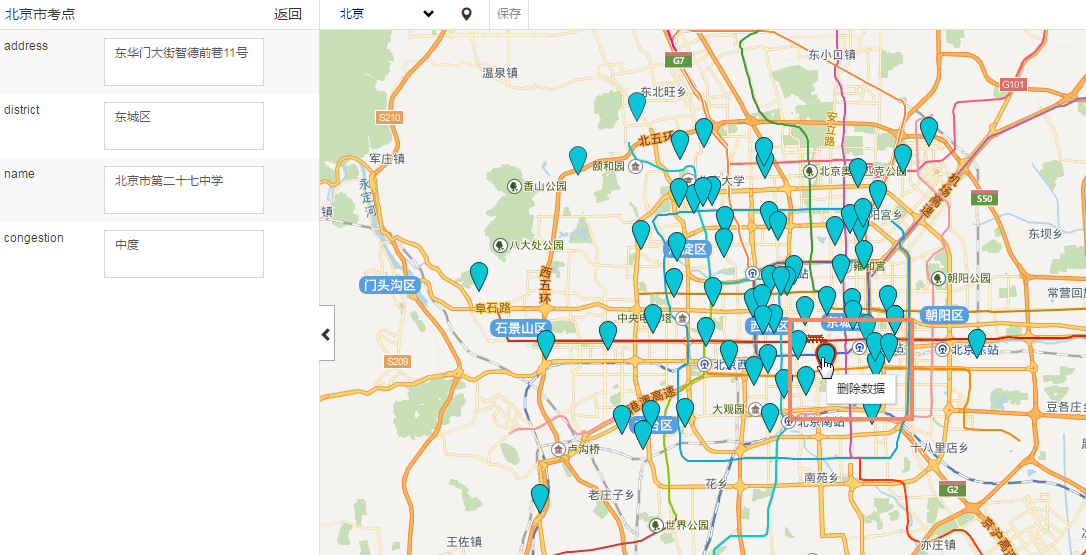This screenshot has width=1086, height=555.
Task: Click the 石景山区 district label
Action: (x=520, y=328)
